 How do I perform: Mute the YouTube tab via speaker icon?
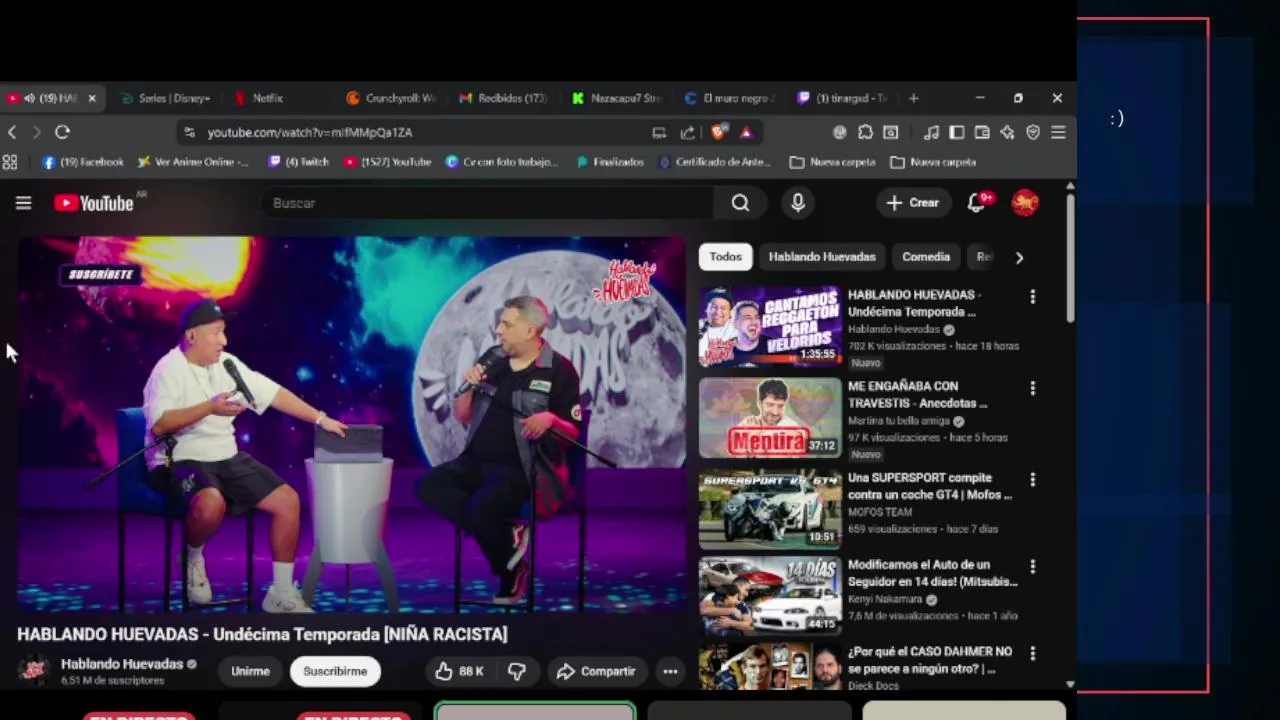(29, 98)
